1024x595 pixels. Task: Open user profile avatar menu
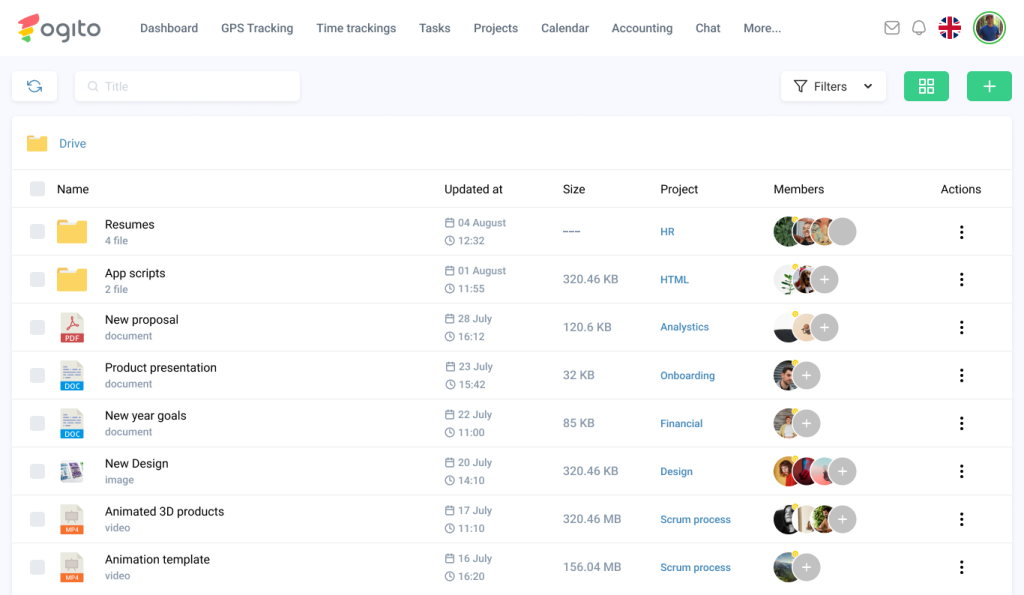click(x=989, y=28)
